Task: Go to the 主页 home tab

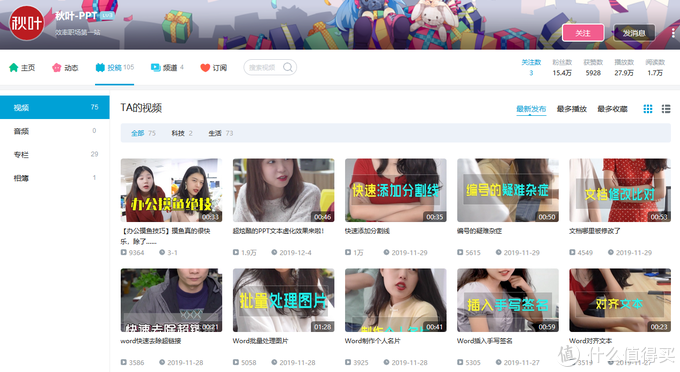Action: coord(22,68)
